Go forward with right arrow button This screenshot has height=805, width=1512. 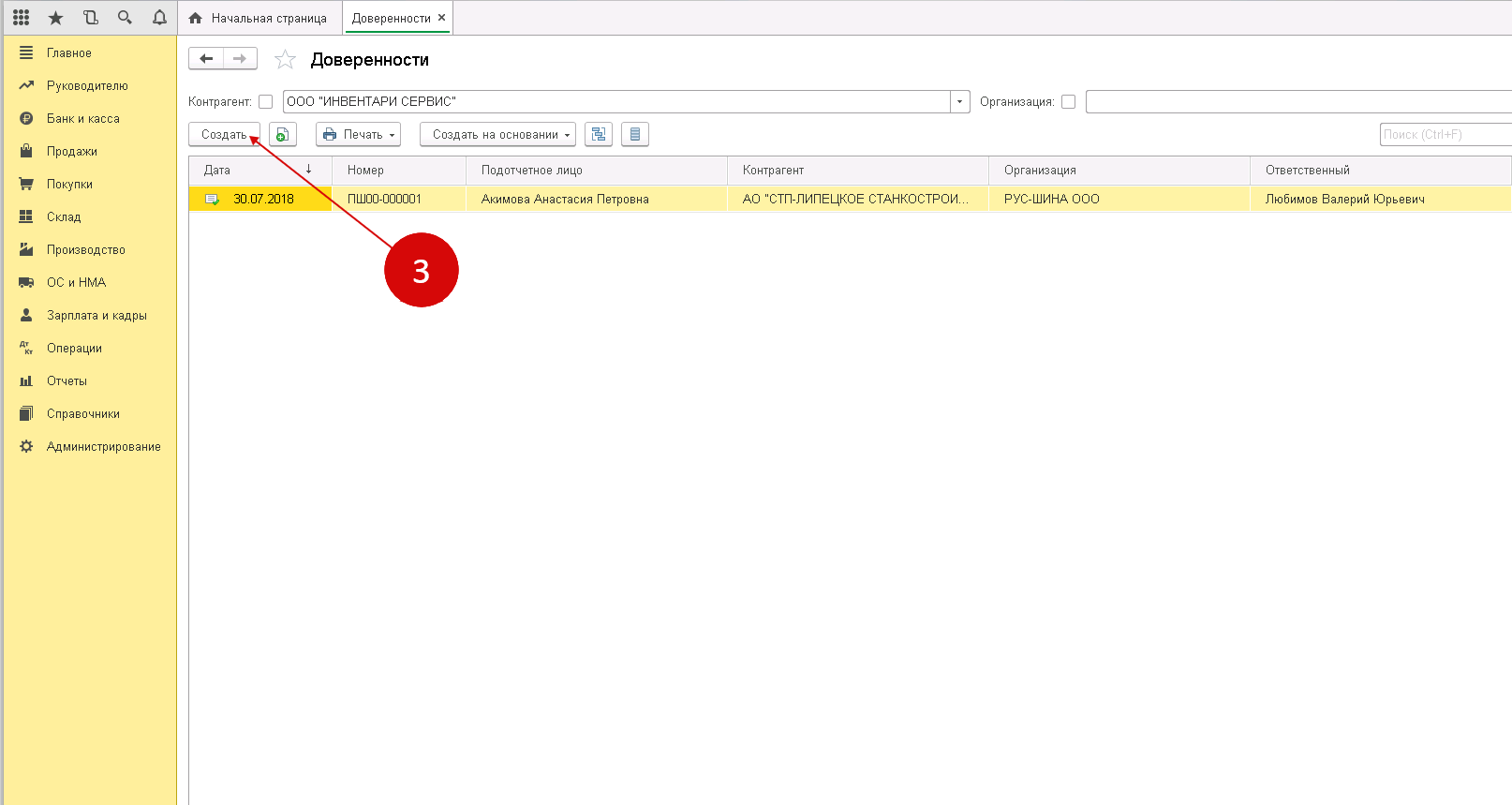[240, 59]
